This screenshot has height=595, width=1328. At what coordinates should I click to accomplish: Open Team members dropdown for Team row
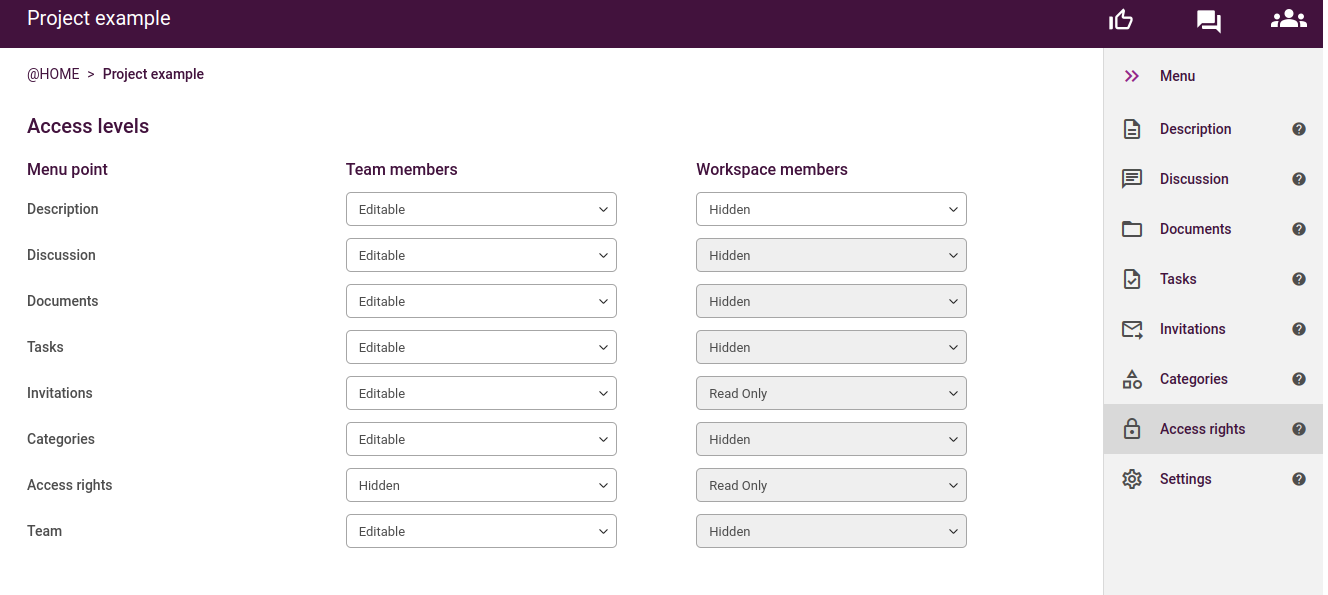(481, 531)
